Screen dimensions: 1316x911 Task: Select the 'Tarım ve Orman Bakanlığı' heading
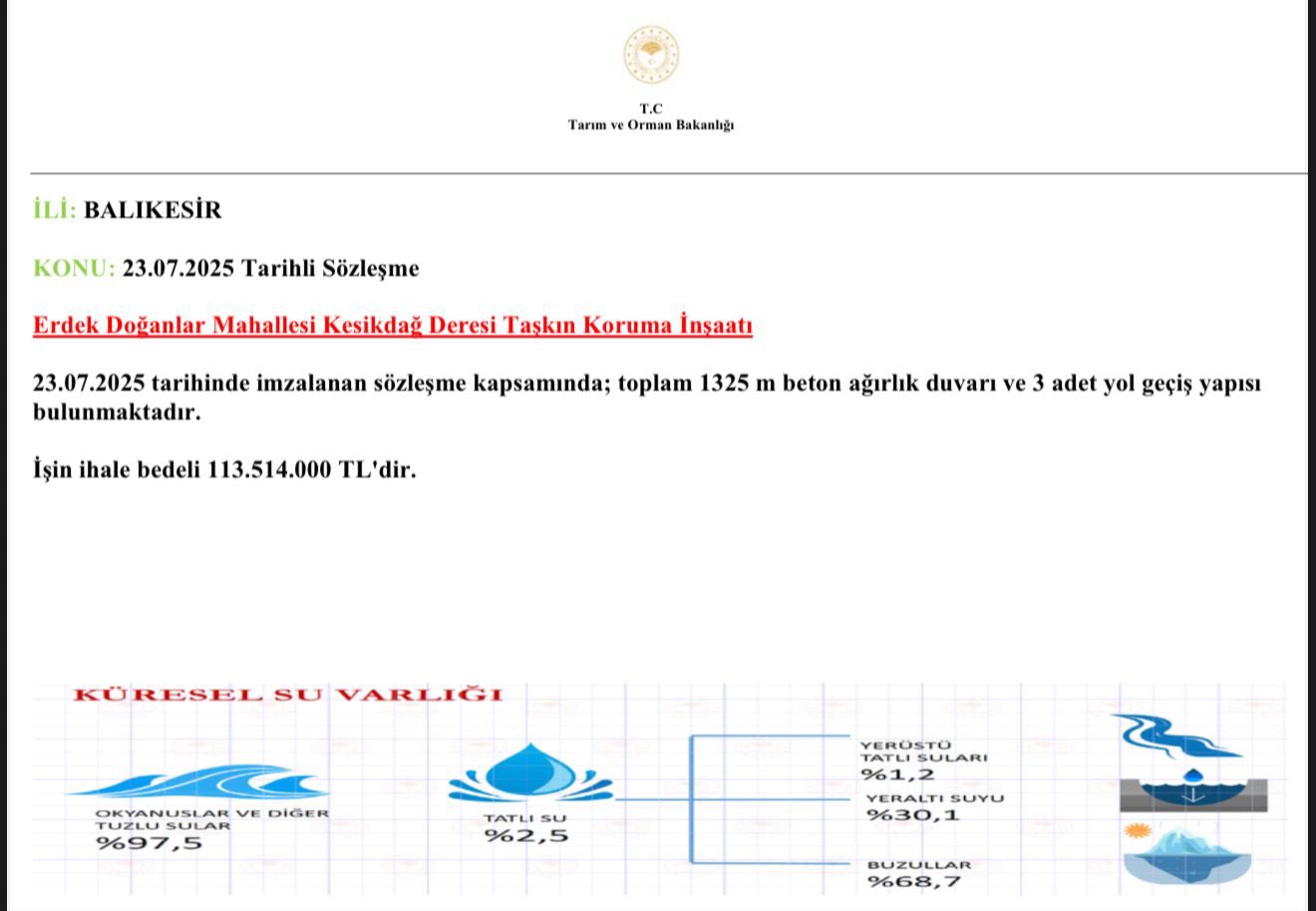point(651,126)
